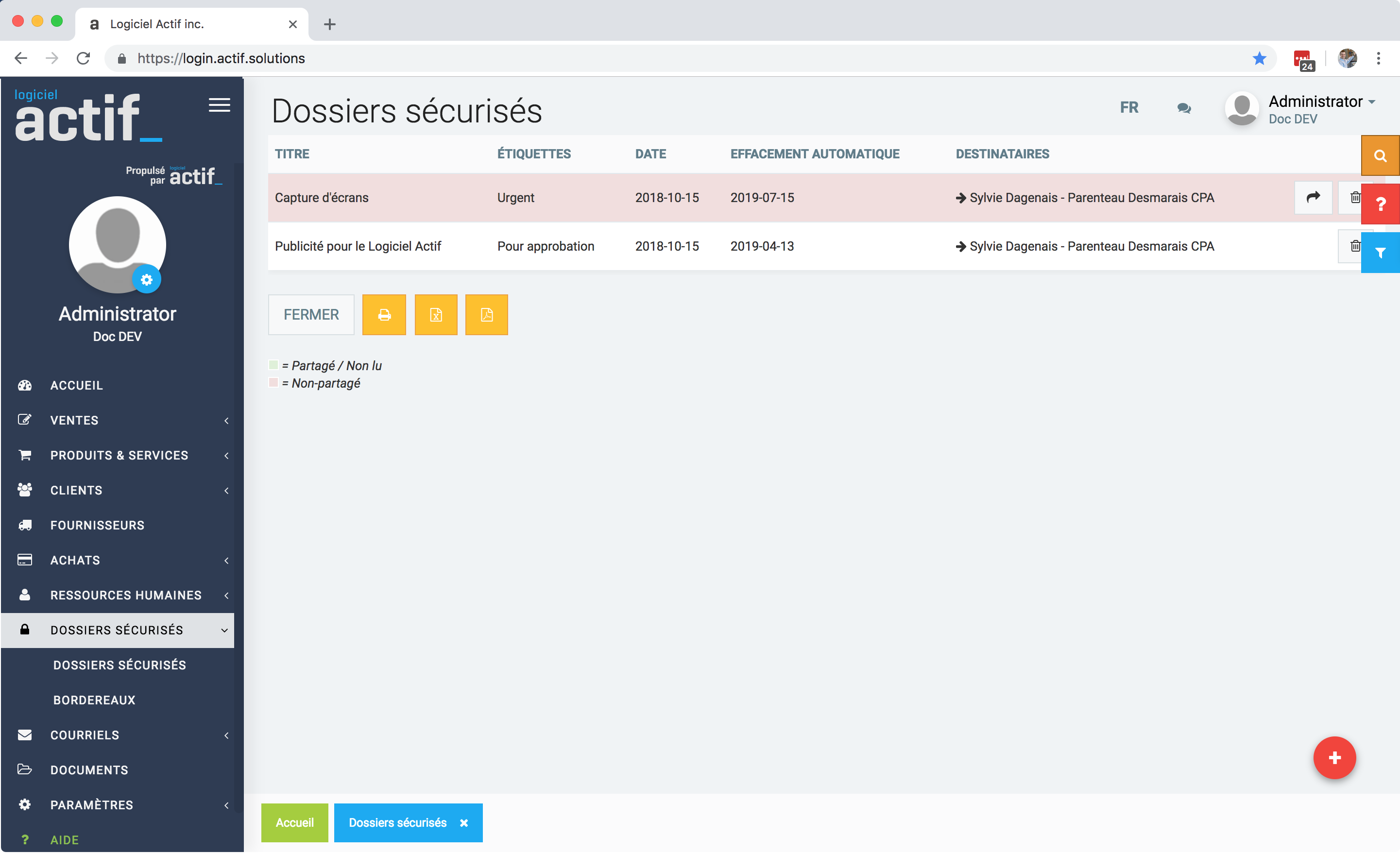Open the Bordereaux submenu item
The height and width of the screenshot is (853, 1400).
point(94,699)
